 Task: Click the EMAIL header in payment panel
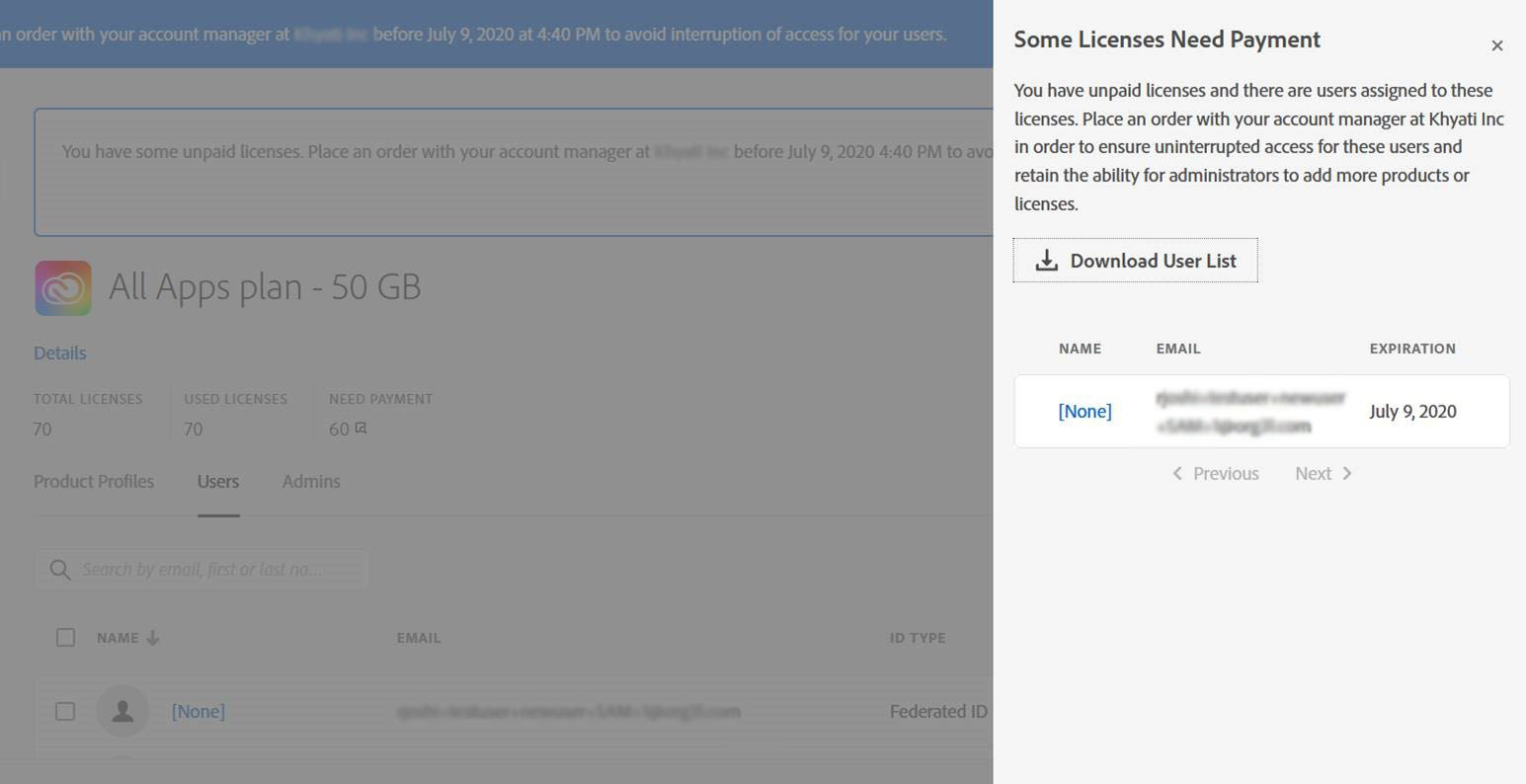click(1178, 349)
